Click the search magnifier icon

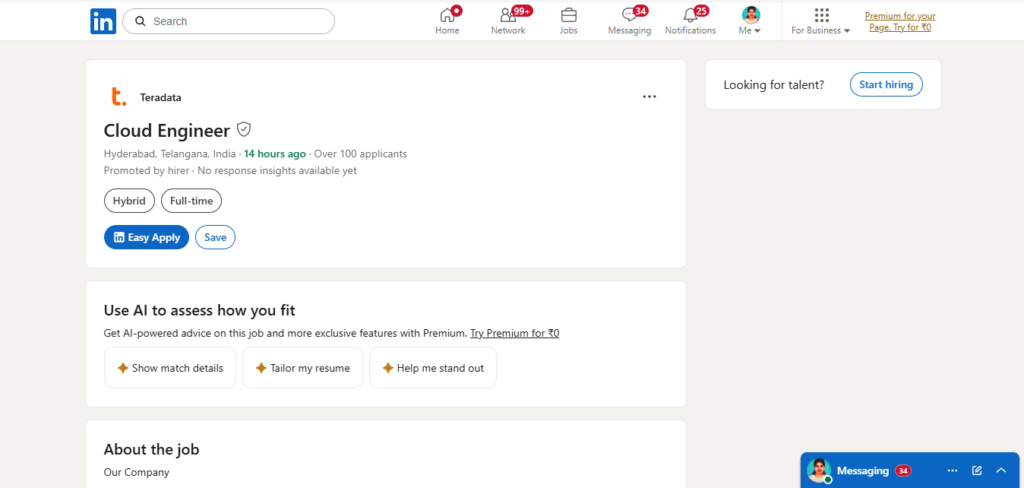pyautogui.click(x=140, y=21)
